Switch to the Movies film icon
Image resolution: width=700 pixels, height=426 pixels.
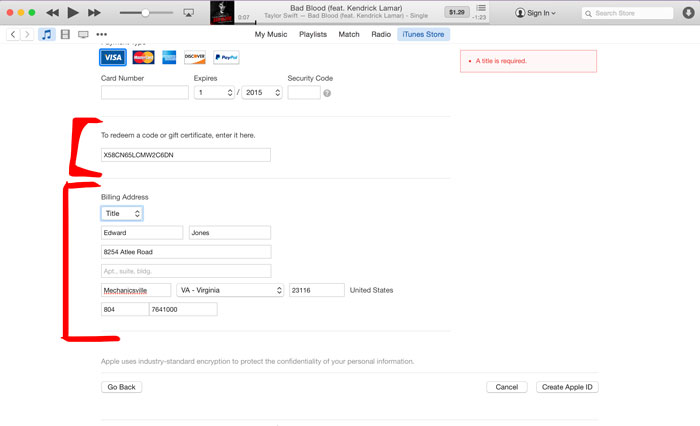65,34
